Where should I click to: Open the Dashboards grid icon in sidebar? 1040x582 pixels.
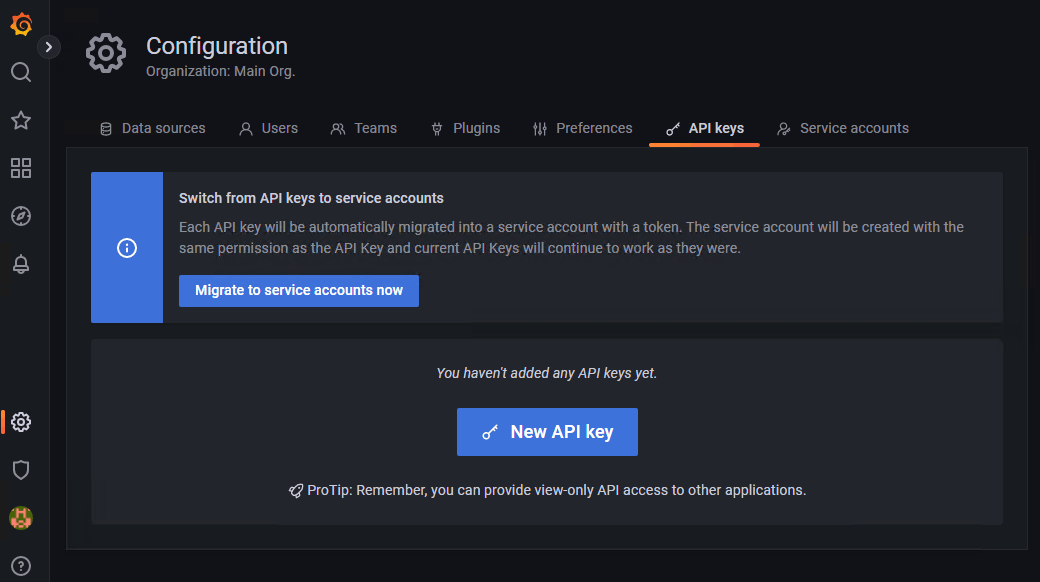21,168
